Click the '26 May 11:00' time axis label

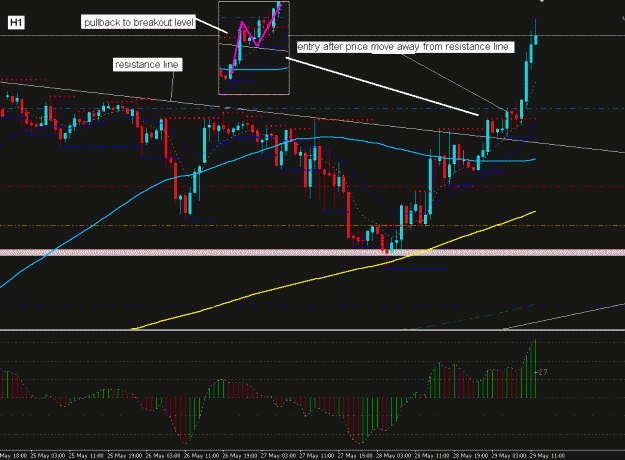pyautogui.click(x=202, y=456)
